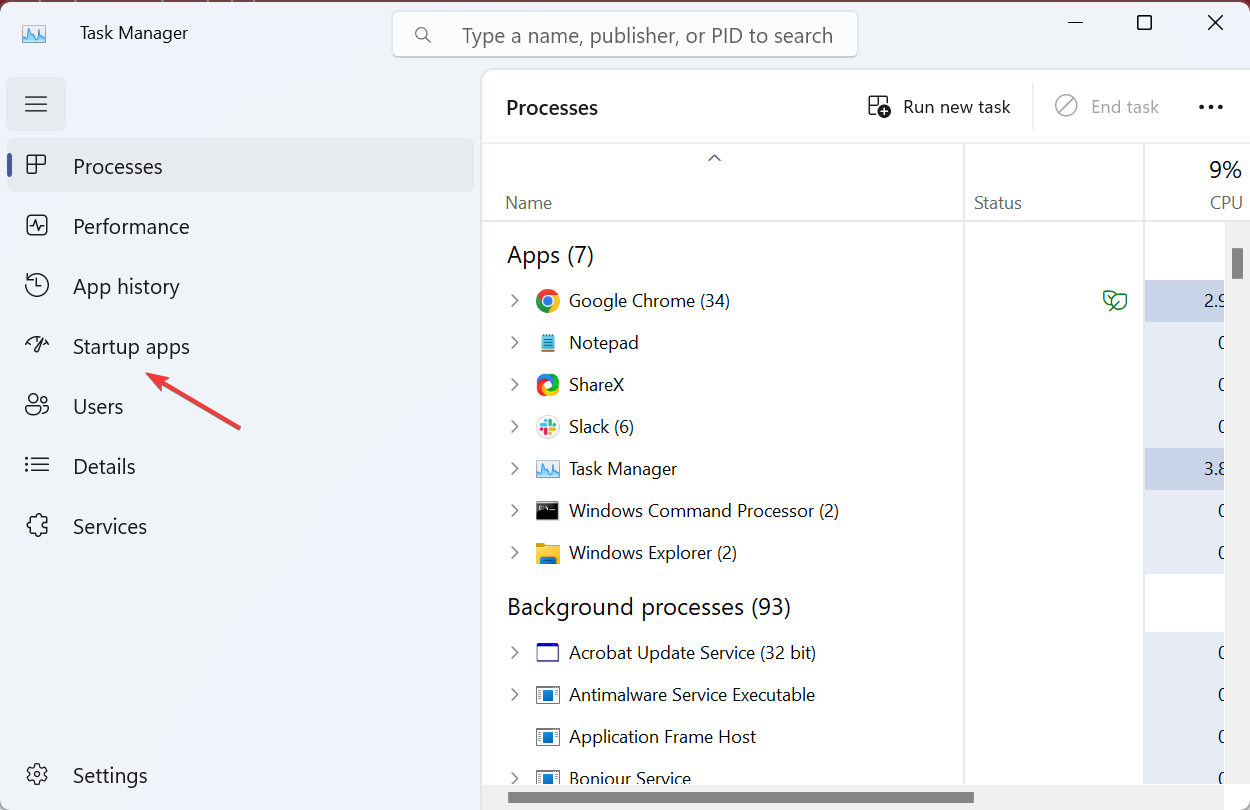Image resolution: width=1250 pixels, height=810 pixels.
Task: Click Run new task button
Action: click(939, 107)
